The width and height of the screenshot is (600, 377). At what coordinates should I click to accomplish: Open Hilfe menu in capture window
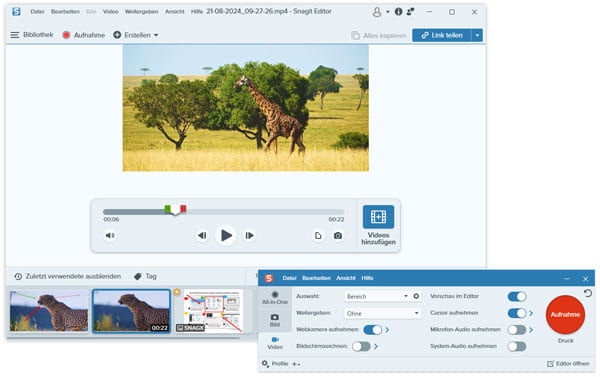pos(367,278)
